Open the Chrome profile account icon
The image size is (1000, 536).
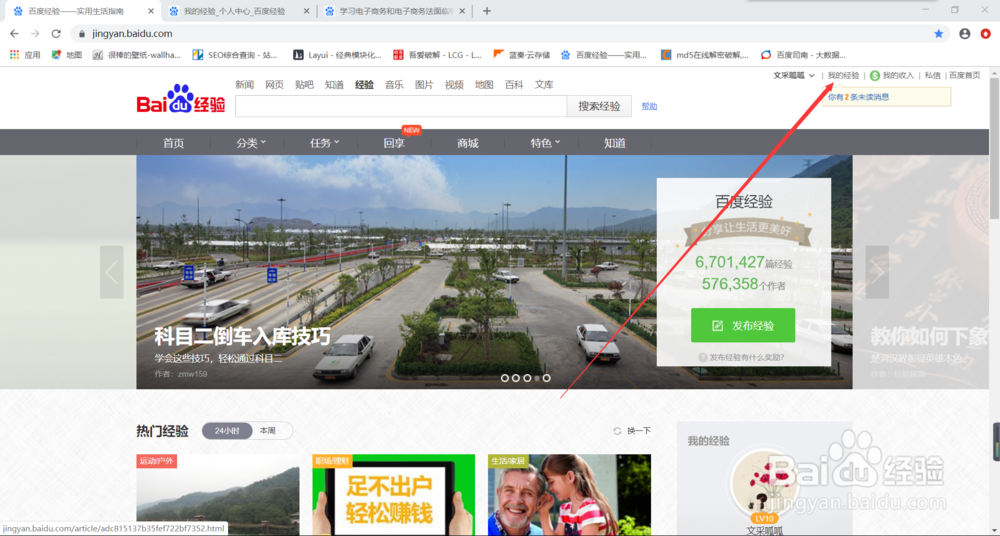point(964,34)
